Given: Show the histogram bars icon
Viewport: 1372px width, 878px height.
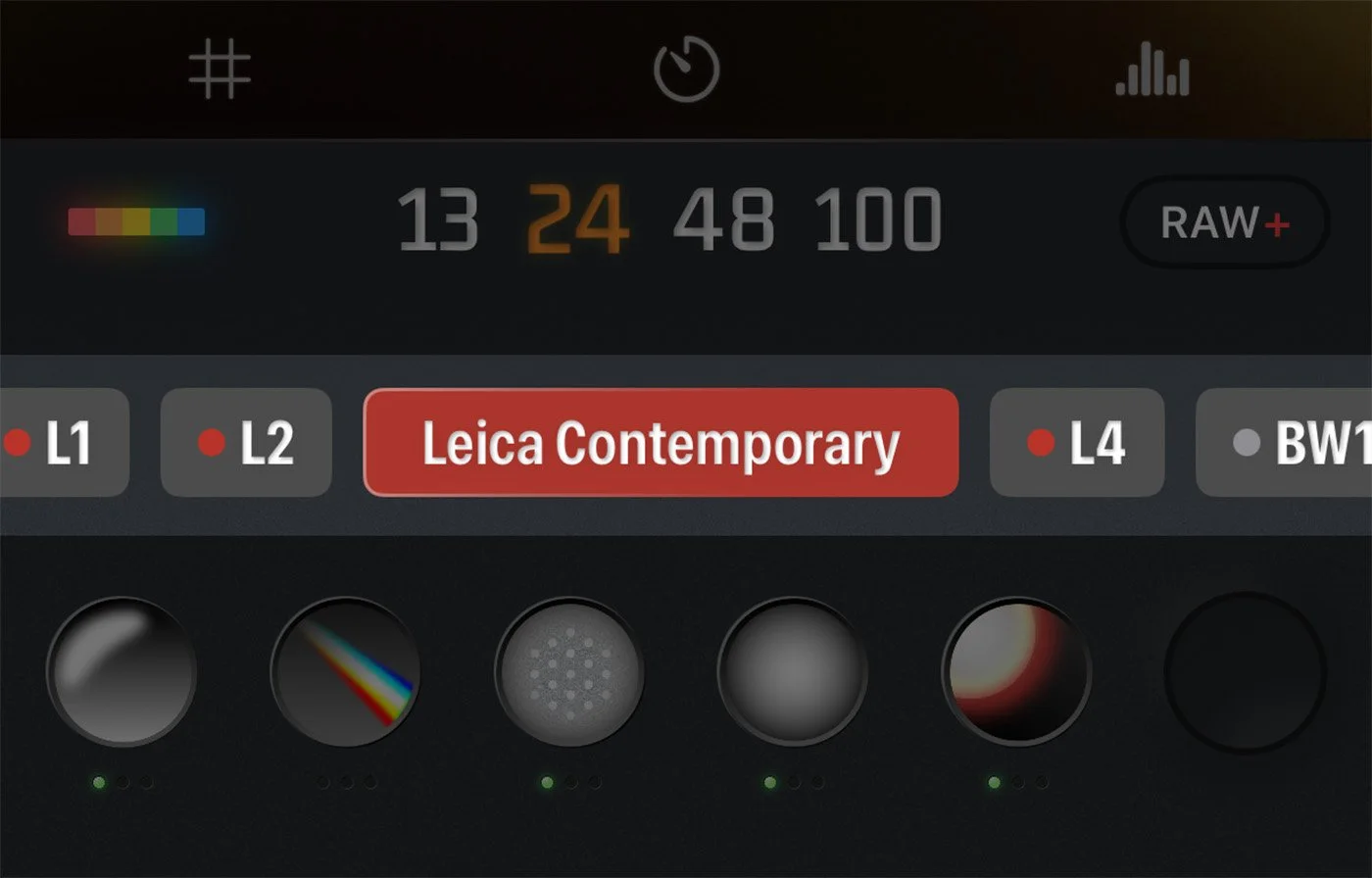Looking at the screenshot, I should click(x=1152, y=73).
